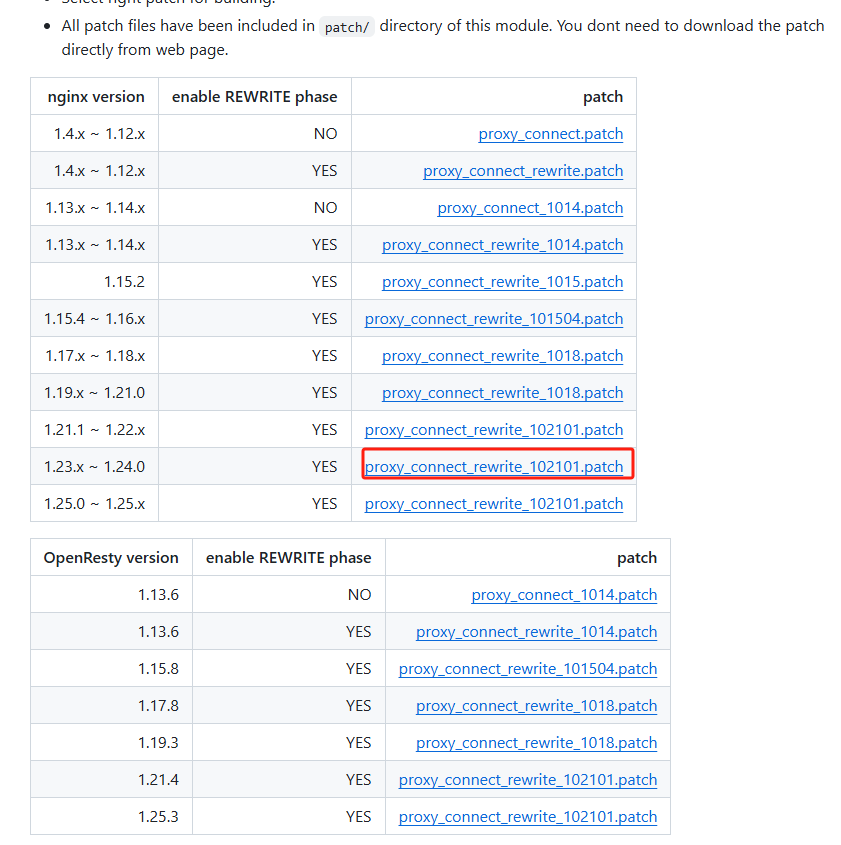The image size is (841, 845).
Task: Click 'enable REWRITE phase' header in nginx table
Action: click(254, 97)
